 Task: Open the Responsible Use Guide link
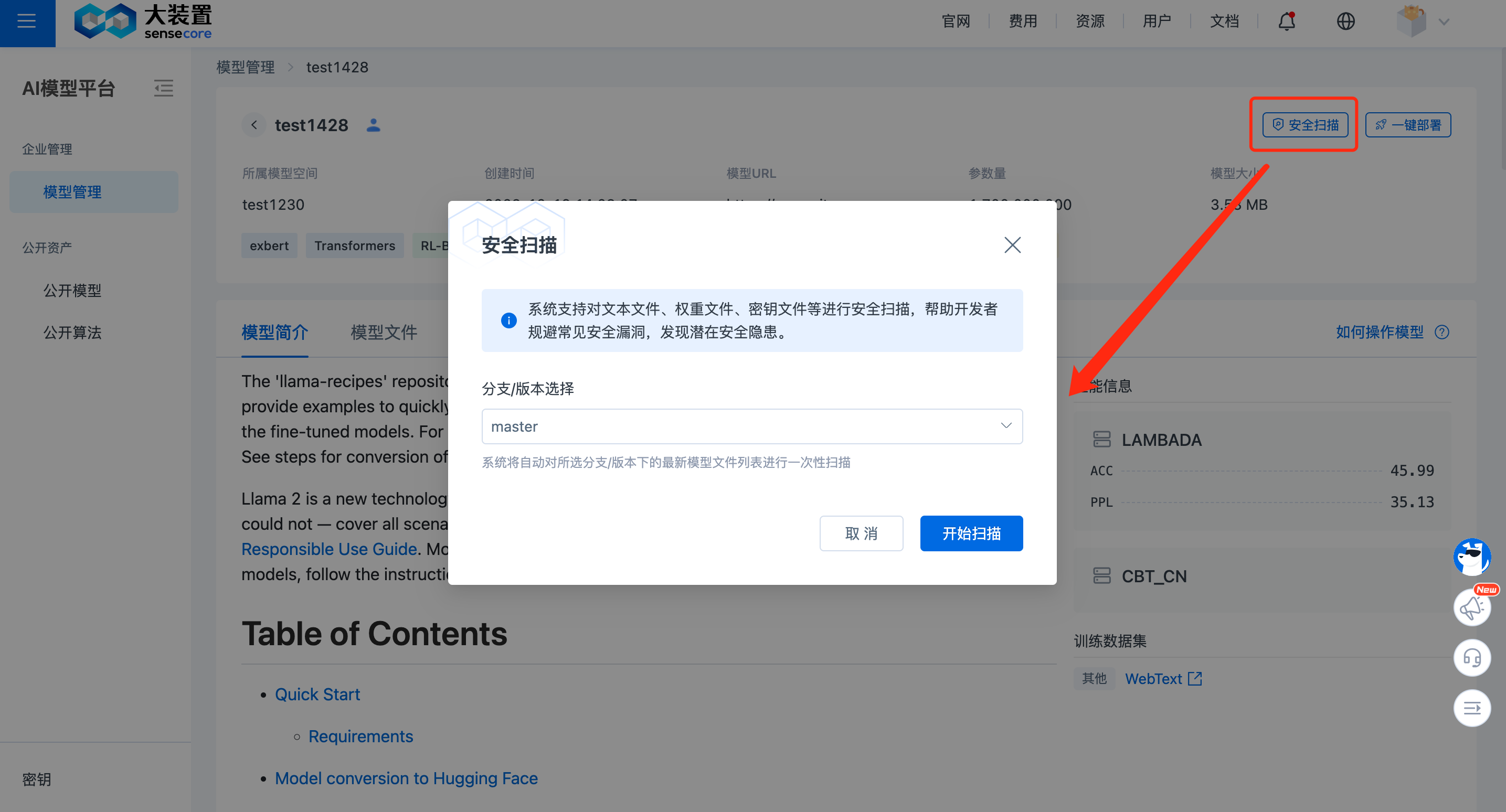pos(329,549)
